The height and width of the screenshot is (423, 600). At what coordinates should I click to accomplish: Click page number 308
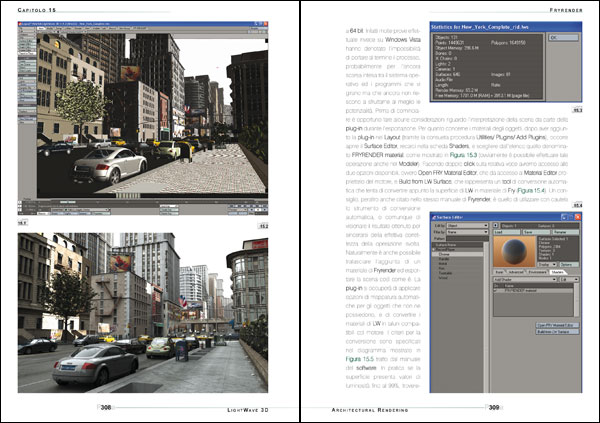pos(106,407)
